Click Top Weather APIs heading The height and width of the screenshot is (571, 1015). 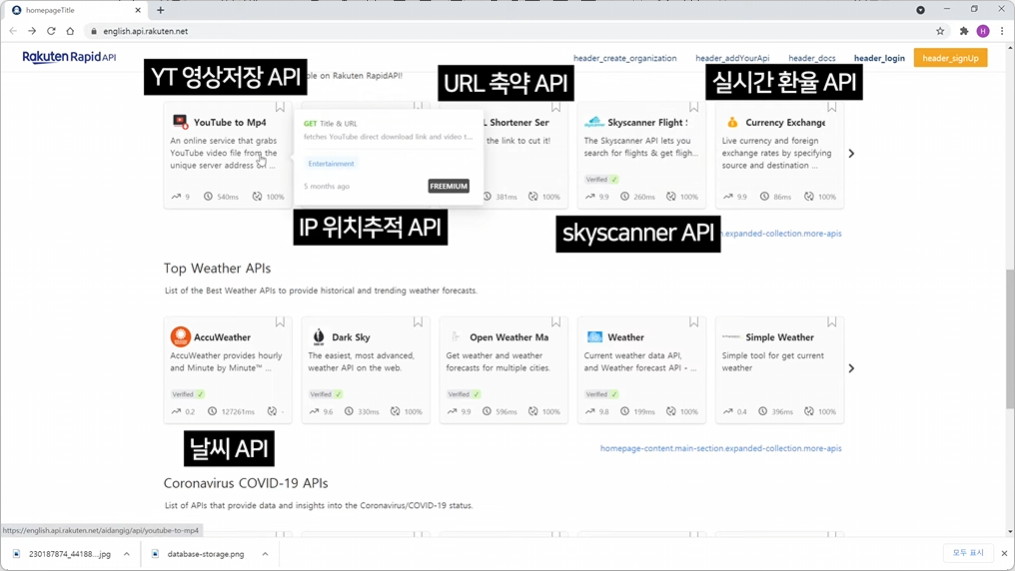pos(217,268)
